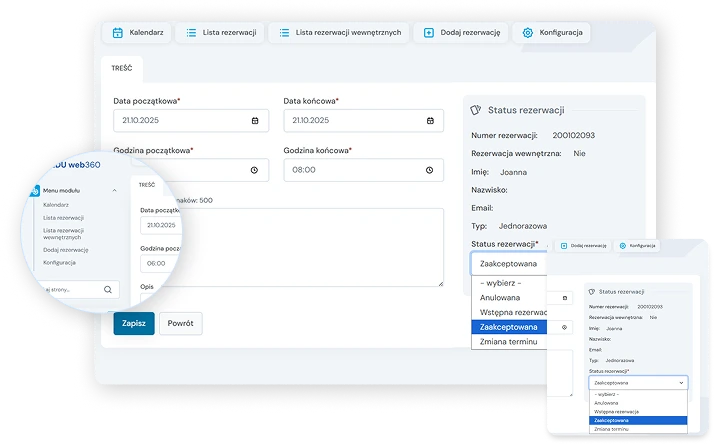The width and height of the screenshot is (714, 445).
Task: Click the ticket icon next to large Status rezerwacji heading
Action: click(x=477, y=110)
